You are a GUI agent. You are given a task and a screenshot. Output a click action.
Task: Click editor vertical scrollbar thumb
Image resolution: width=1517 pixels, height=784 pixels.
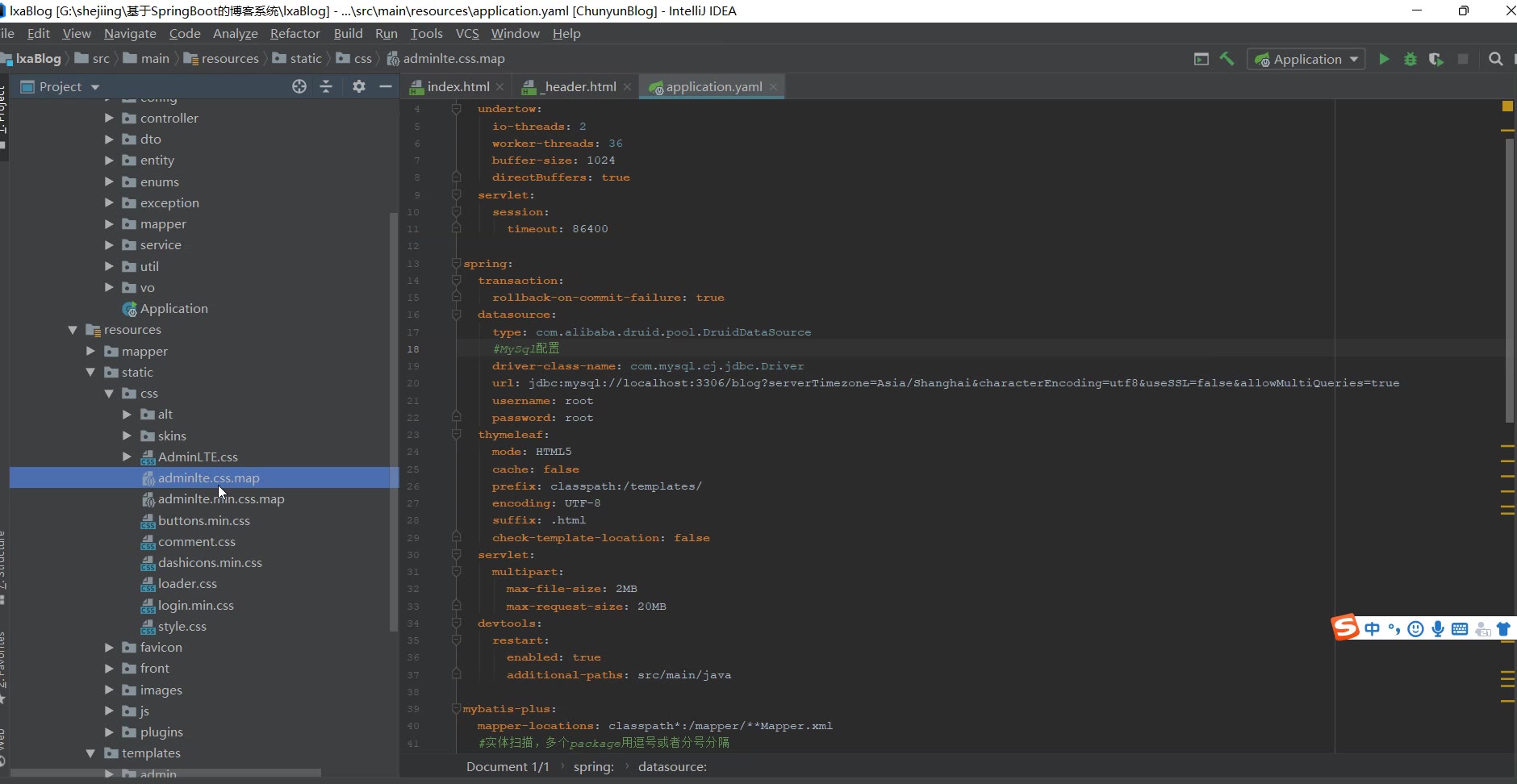(1509, 280)
